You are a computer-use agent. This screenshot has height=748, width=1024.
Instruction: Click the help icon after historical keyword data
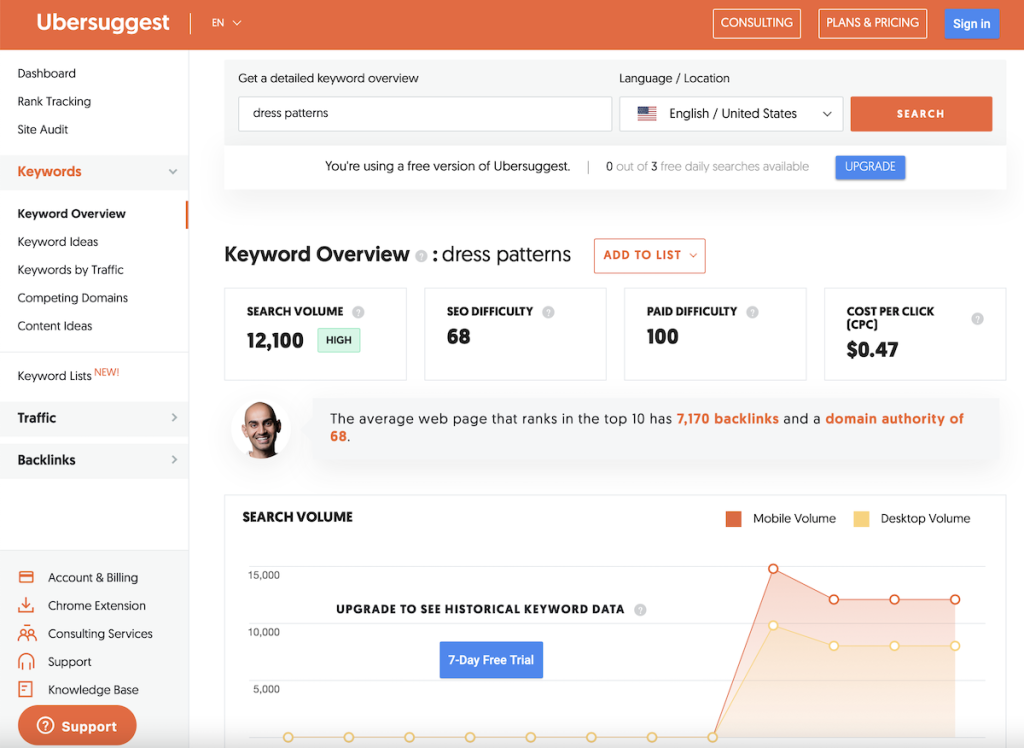click(640, 610)
